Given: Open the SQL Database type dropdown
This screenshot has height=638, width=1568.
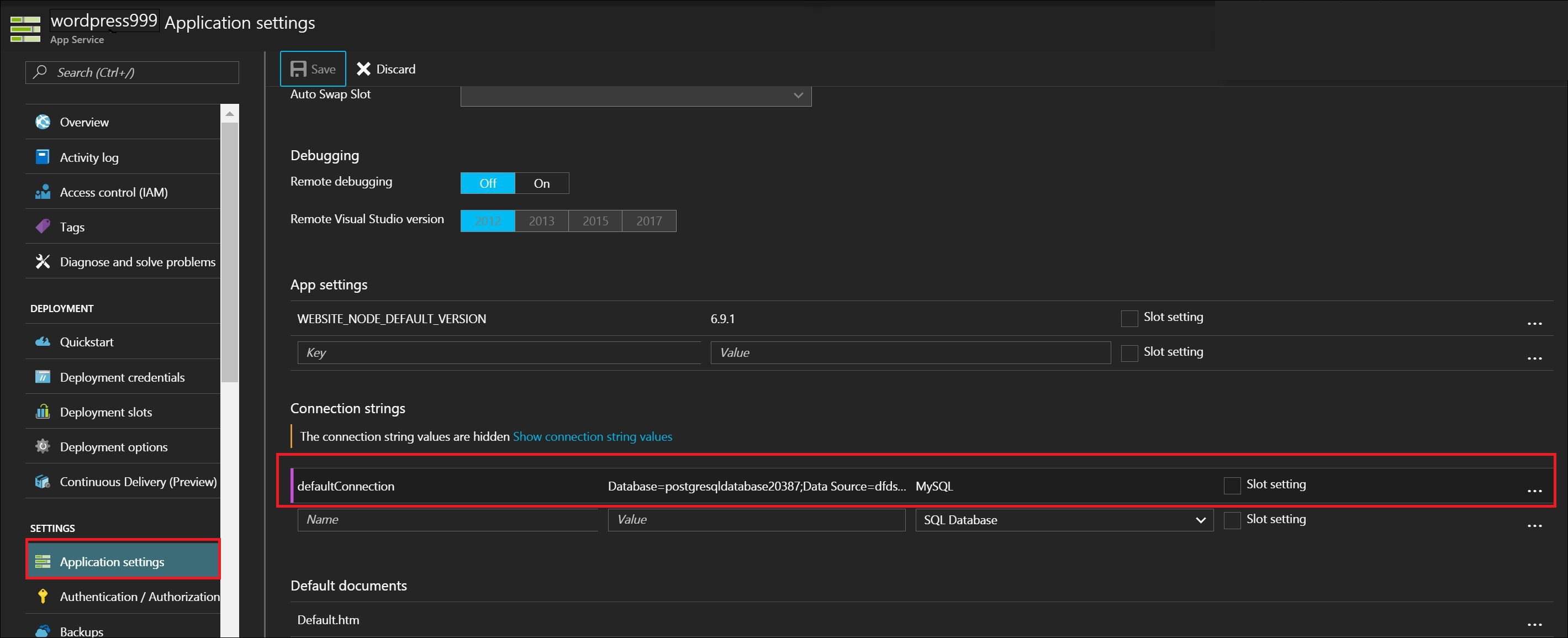Looking at the screenshot, I should pyautogui.click(x=1063, y=520).
